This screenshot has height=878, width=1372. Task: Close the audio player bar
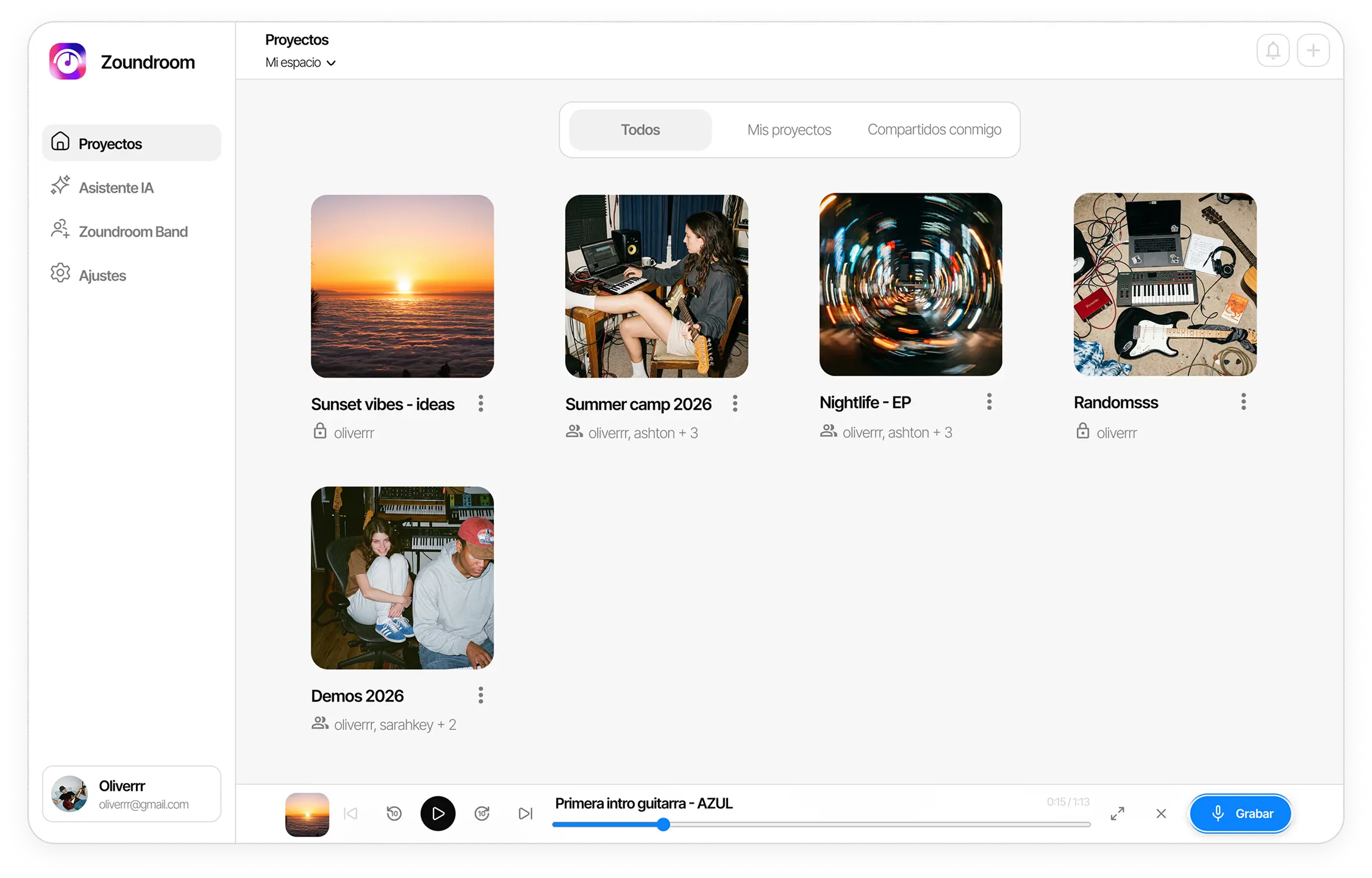(1161, 813)
